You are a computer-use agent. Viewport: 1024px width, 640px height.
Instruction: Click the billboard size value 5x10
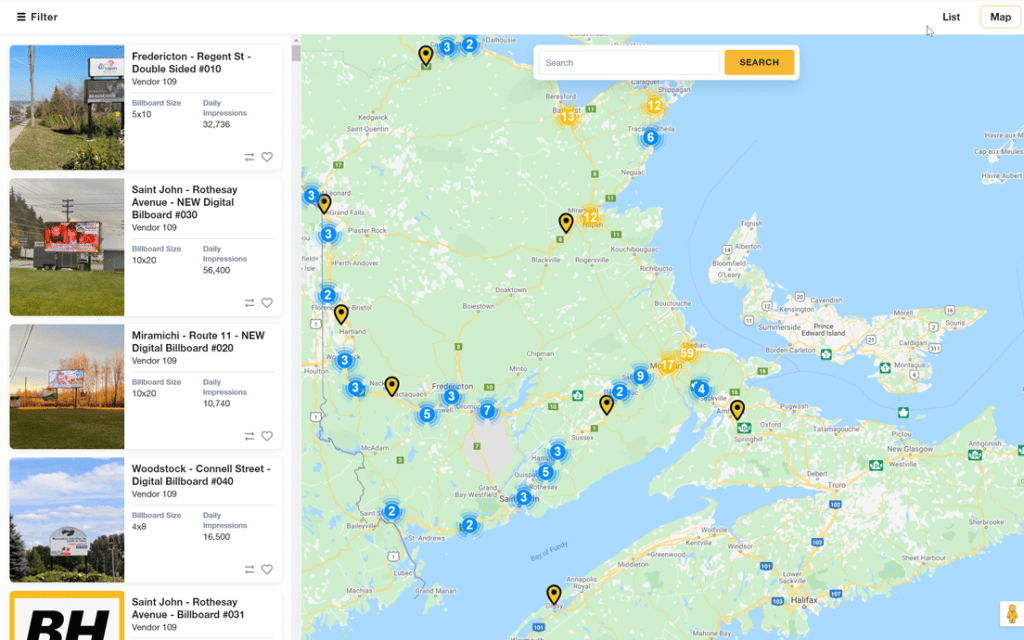[142, 114]
